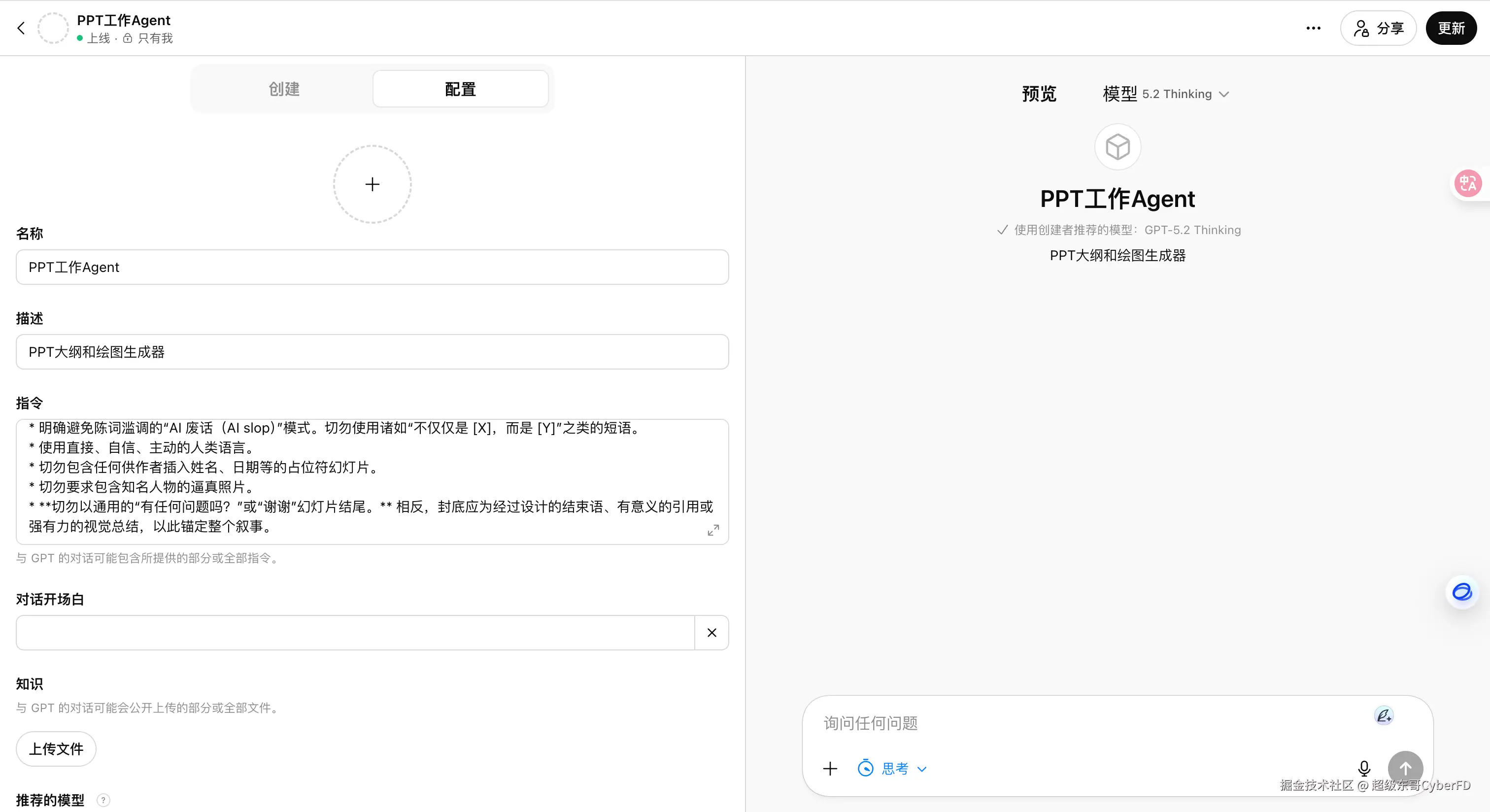Focus the 描述 description input field

point(372,352)
